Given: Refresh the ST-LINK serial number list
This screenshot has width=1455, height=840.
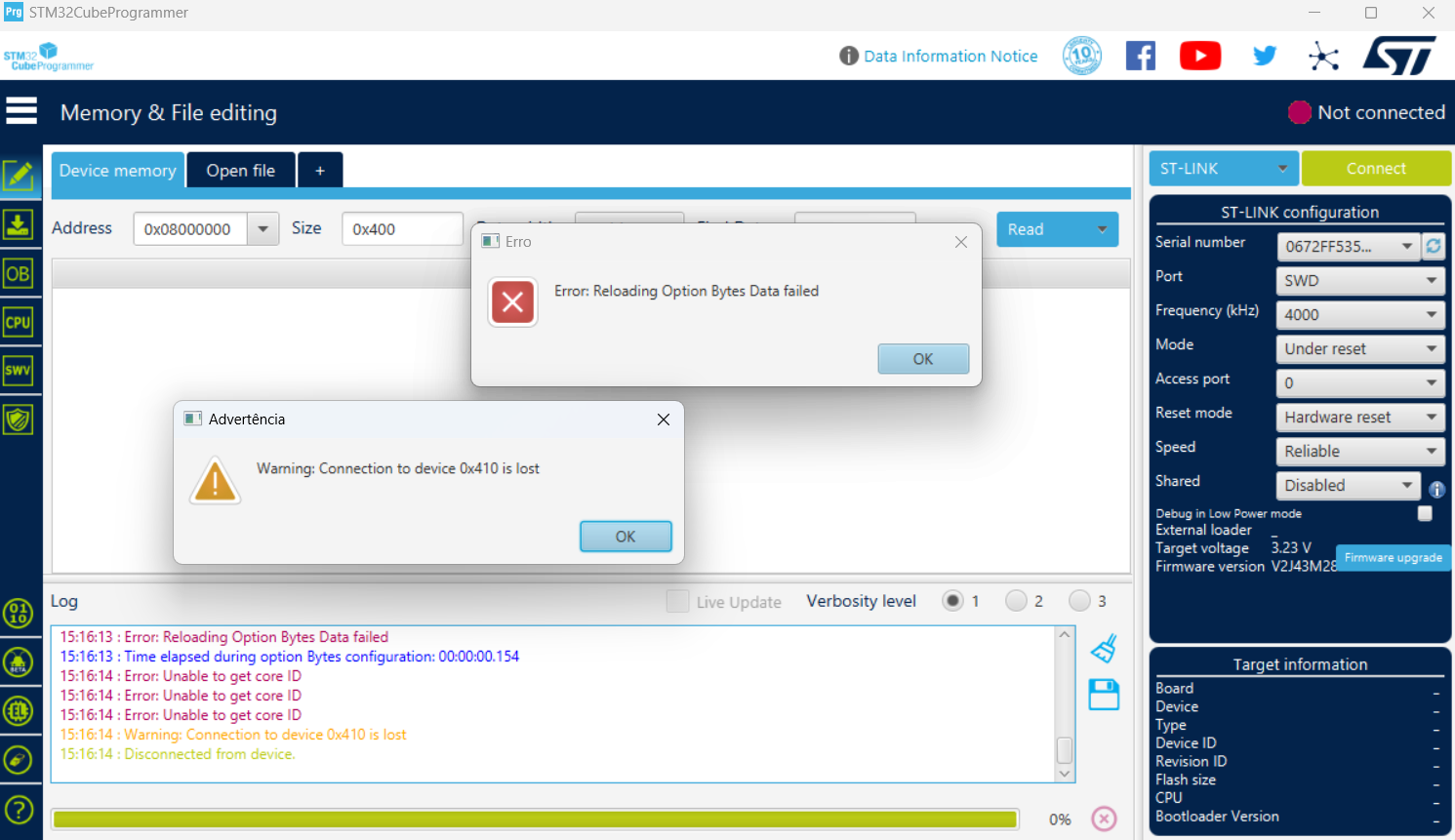Looking at the screenshot, I should click(1434, 247).
